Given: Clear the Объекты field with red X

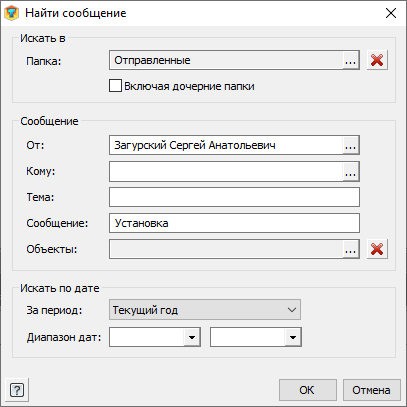Looking at the screenshot, I should click(377, 249).
